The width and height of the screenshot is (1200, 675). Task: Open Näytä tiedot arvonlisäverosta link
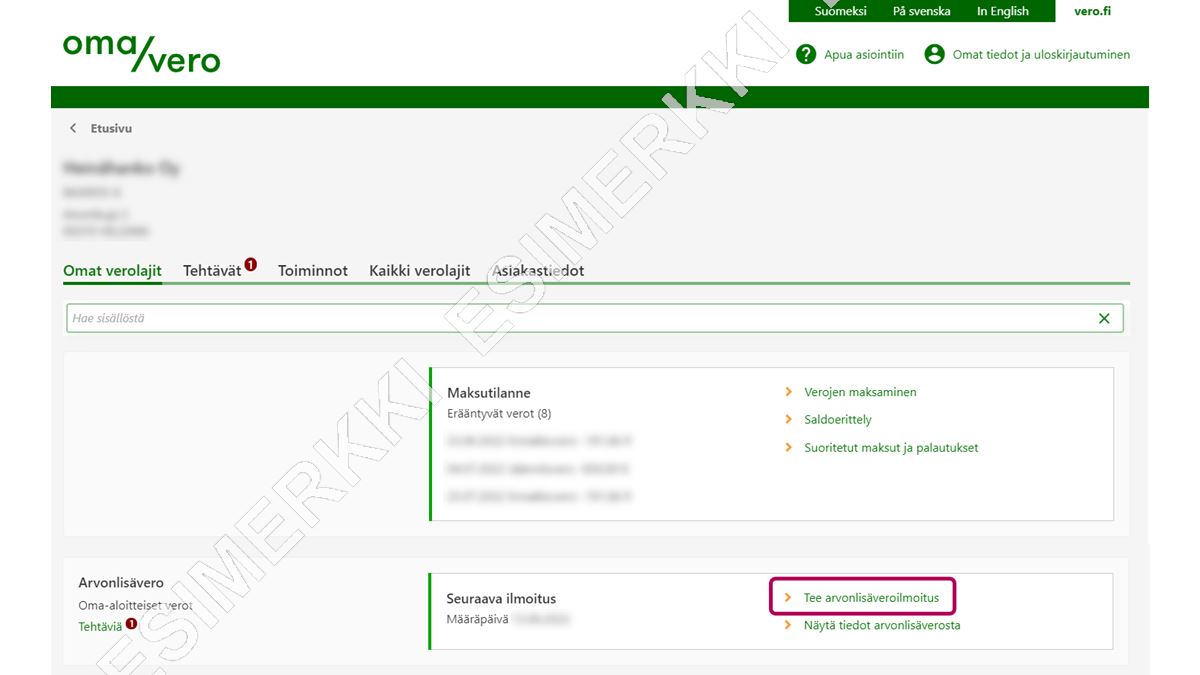pos(882,626)
